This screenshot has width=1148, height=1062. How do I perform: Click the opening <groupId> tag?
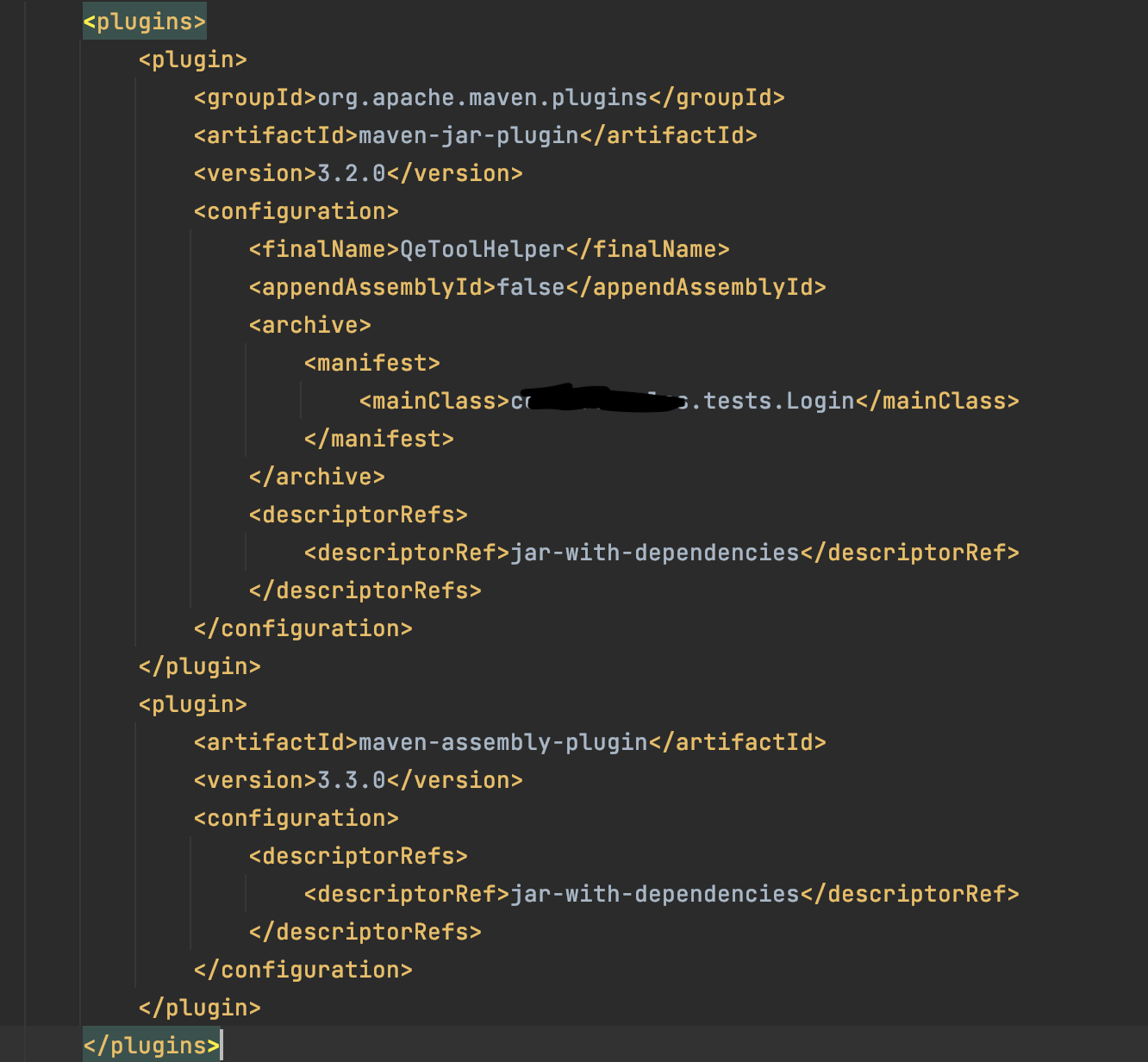[x=256, y=97]
